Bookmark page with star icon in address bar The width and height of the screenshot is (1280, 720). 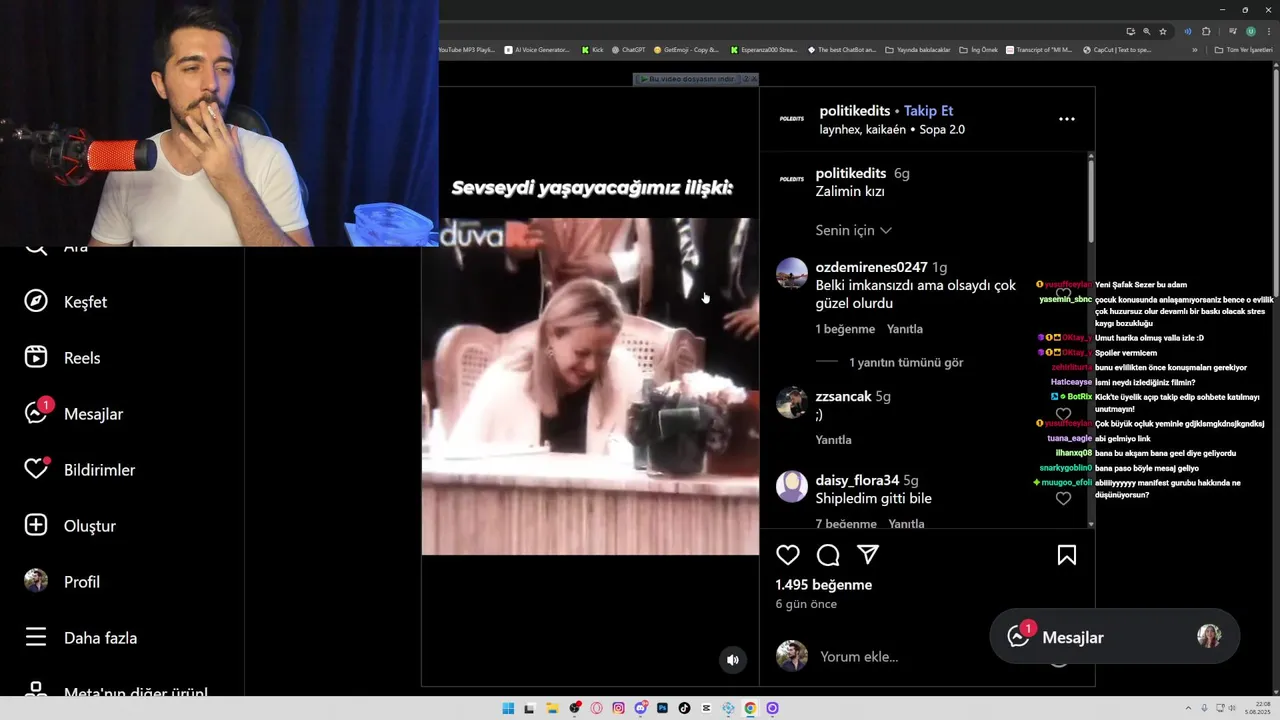[1163, 31]
